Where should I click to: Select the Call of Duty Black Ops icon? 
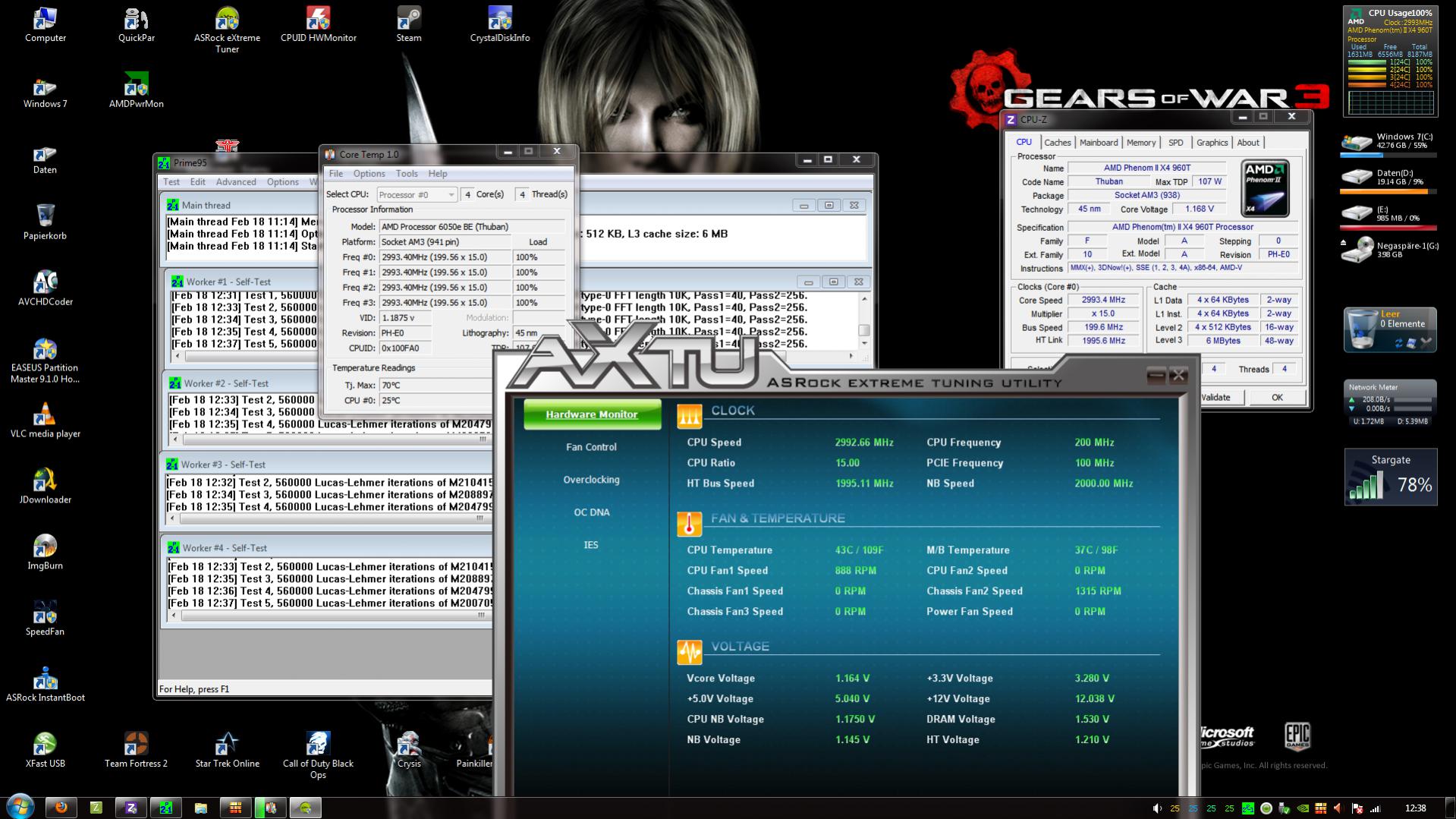point(318,756)
